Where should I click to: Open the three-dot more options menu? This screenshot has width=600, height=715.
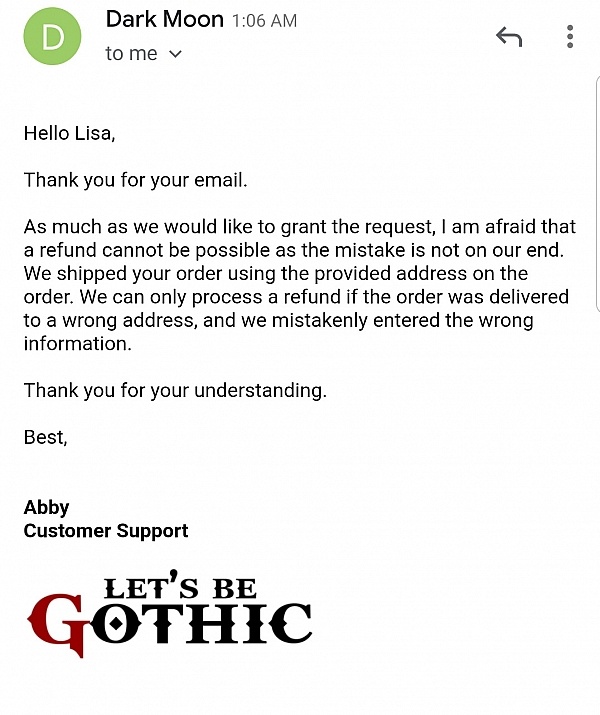(x=569, y=36)
